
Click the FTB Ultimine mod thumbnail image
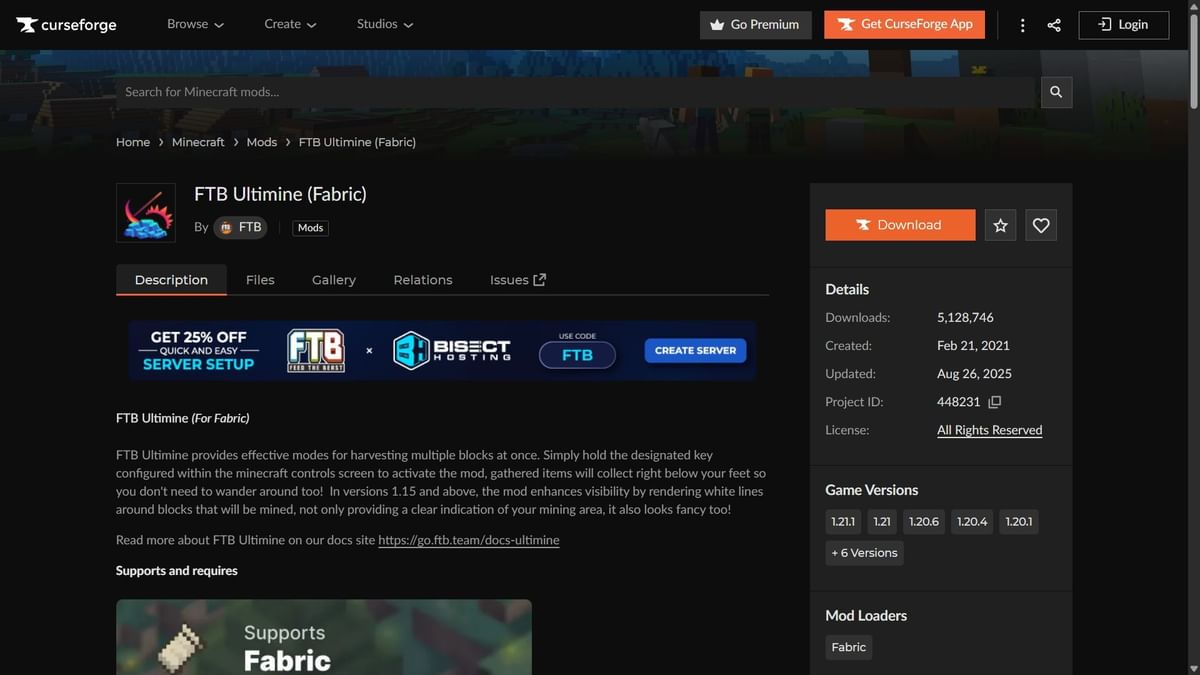tap(146, 212)
